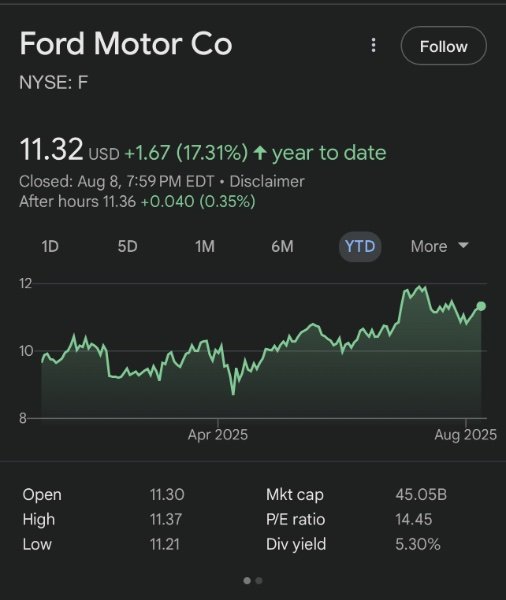Image resolution: width=506 pixels, height=600 pixels.
Task: Click the Mkt cap value 45.05B
Action: tap(421, 494)
